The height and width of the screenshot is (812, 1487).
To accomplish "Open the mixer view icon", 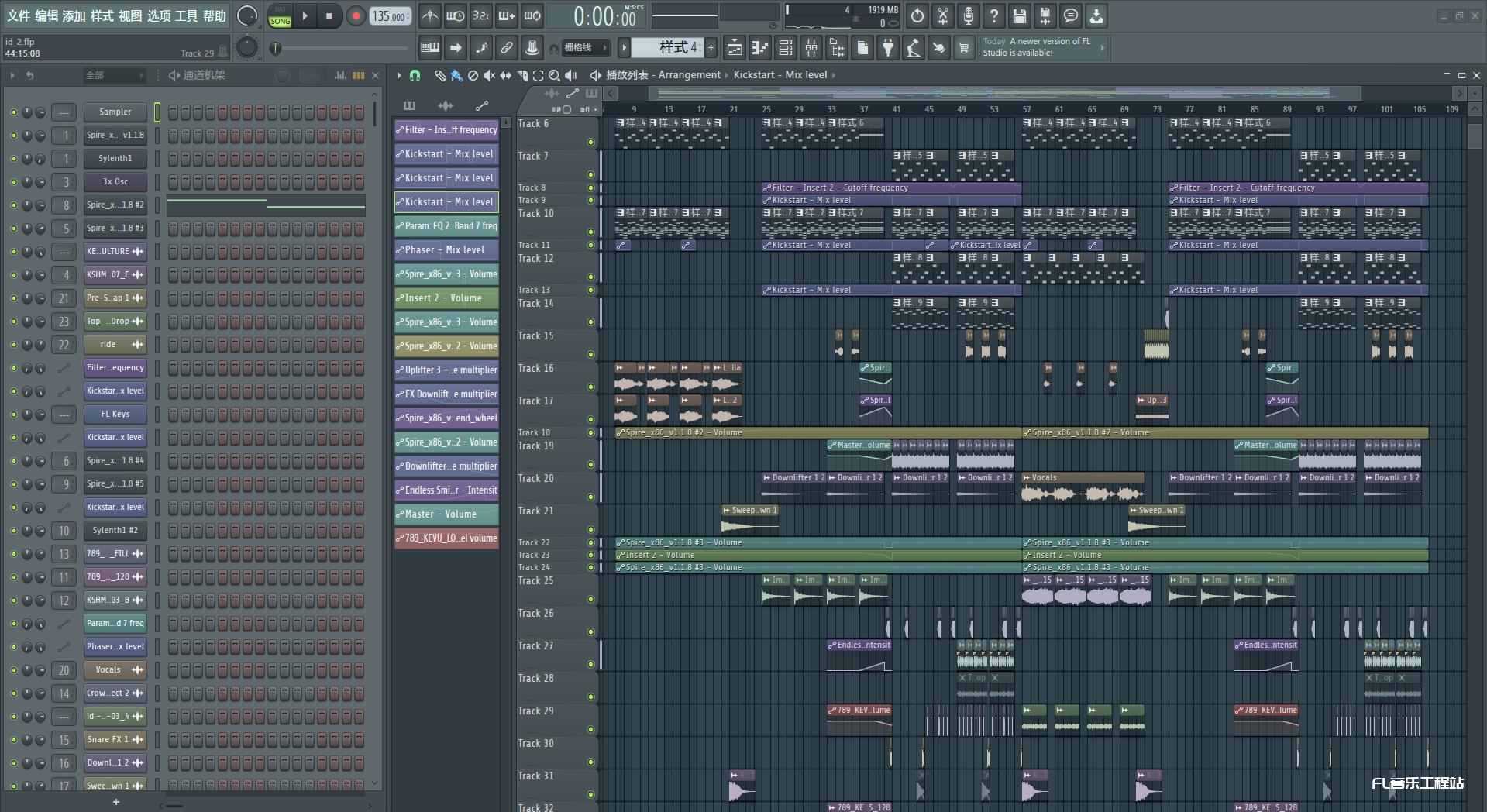I will (811, 48).
